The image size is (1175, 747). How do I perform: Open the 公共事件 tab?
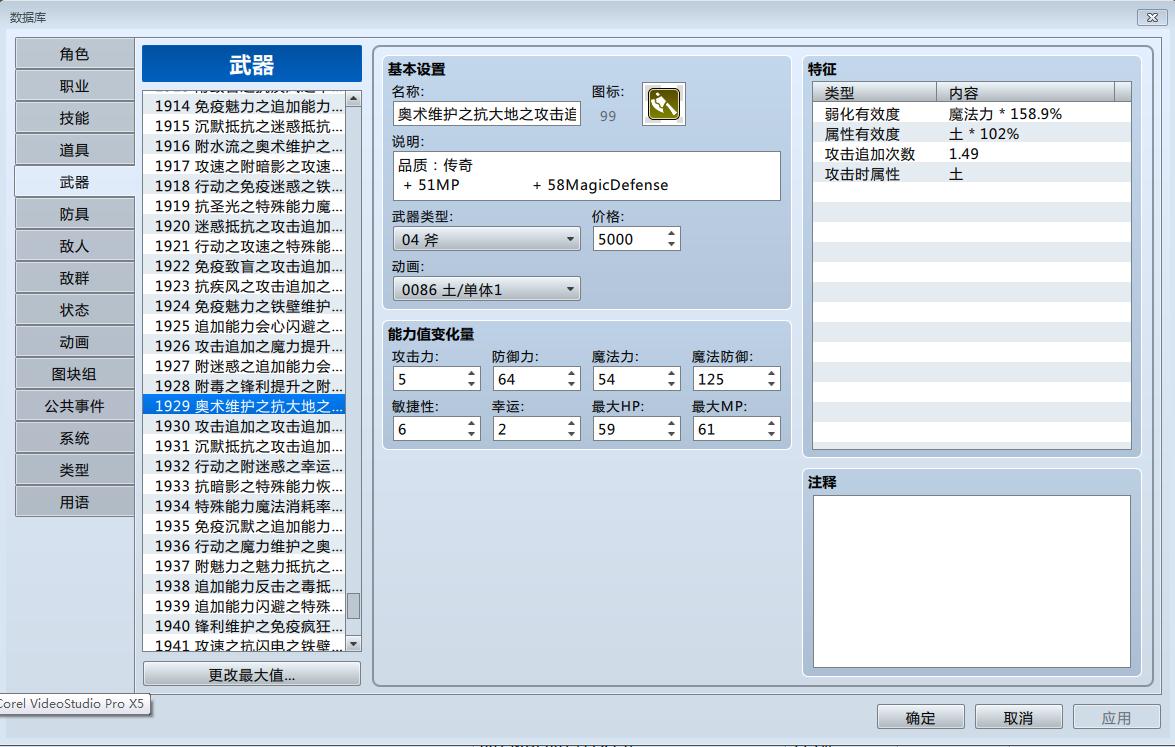(74, 406)
